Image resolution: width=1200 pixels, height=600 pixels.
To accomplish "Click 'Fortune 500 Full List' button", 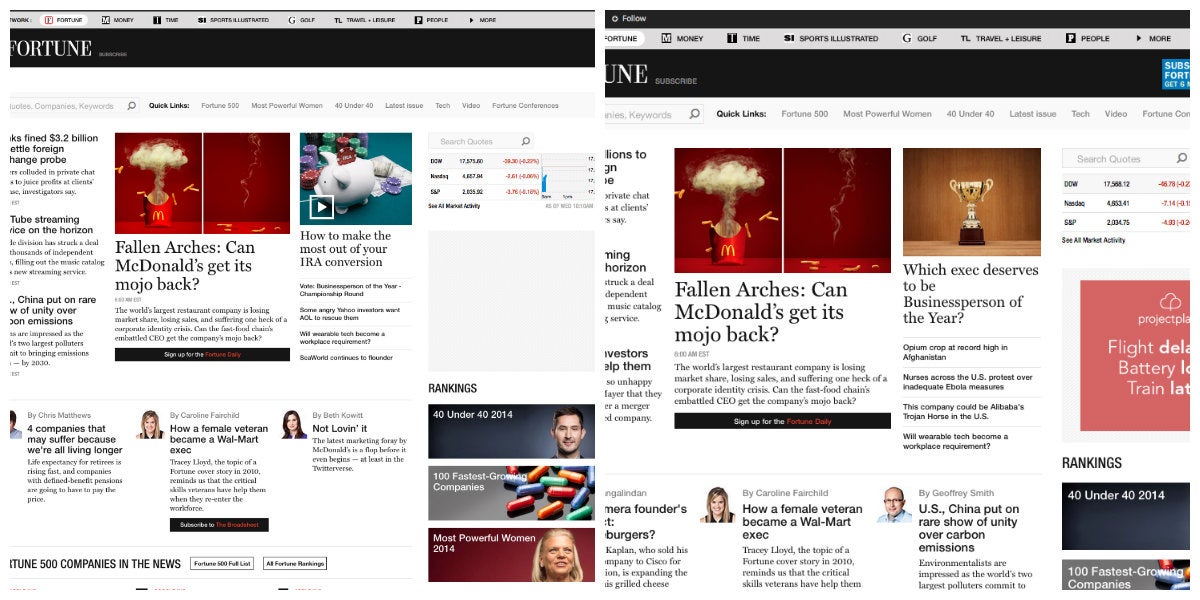I will pos(222,564).
